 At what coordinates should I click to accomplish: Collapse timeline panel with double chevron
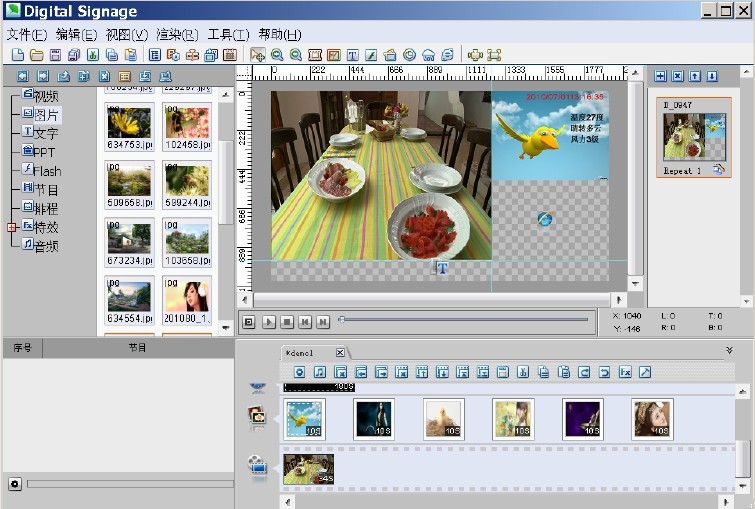click(x=729, y=350)
